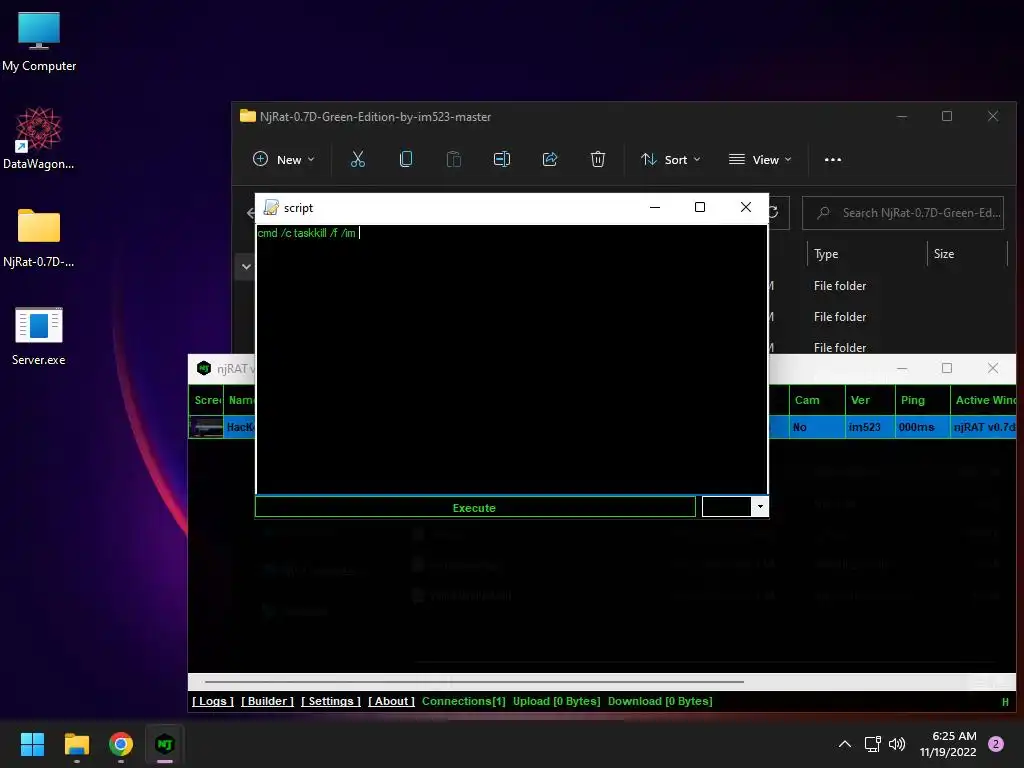The image size is (1024, 768).
Task: Open the Windows Start menu
Action: pyautogui.click(x=32, y=744)
